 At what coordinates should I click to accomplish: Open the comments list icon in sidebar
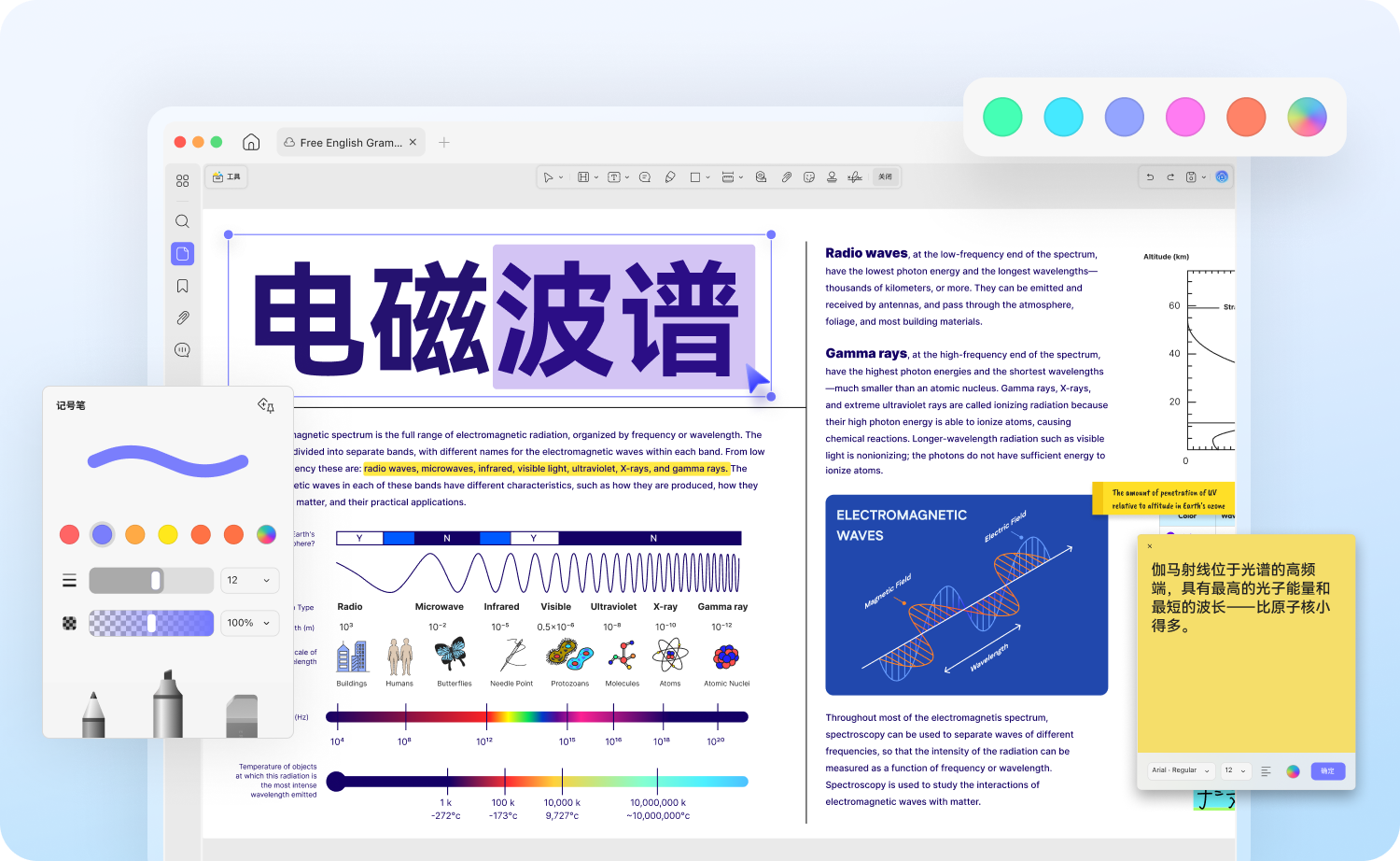point(182,350)
